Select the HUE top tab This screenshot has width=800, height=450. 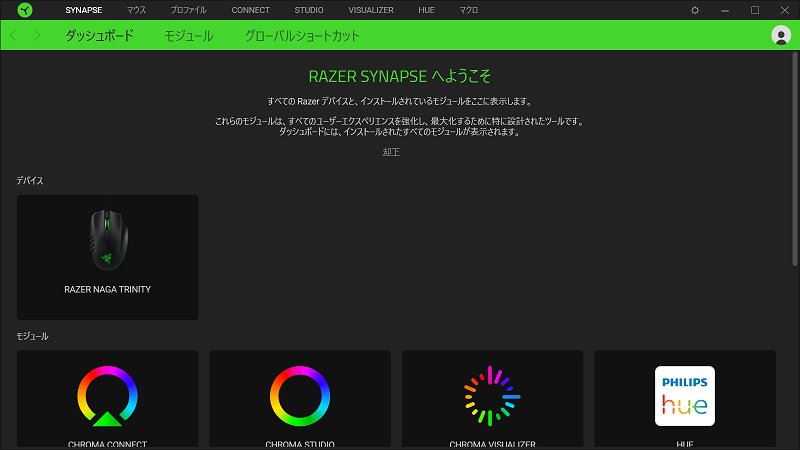pos(428,10)
